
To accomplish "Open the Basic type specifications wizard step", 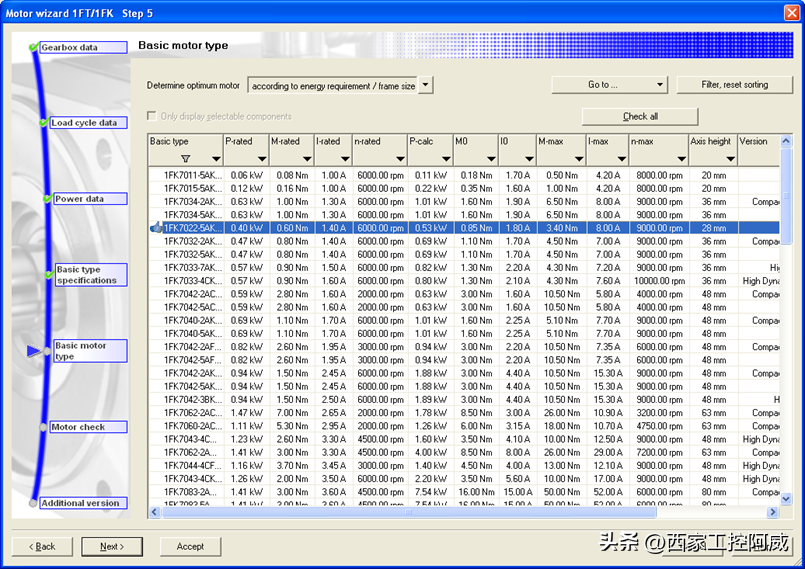I will tap(90, 275).
